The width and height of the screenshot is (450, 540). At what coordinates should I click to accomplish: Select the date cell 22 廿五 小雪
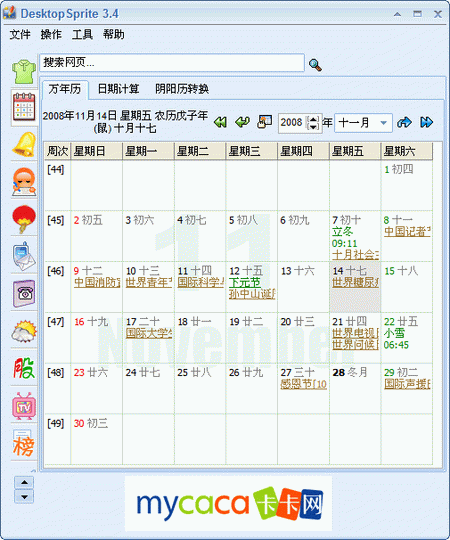407,338
